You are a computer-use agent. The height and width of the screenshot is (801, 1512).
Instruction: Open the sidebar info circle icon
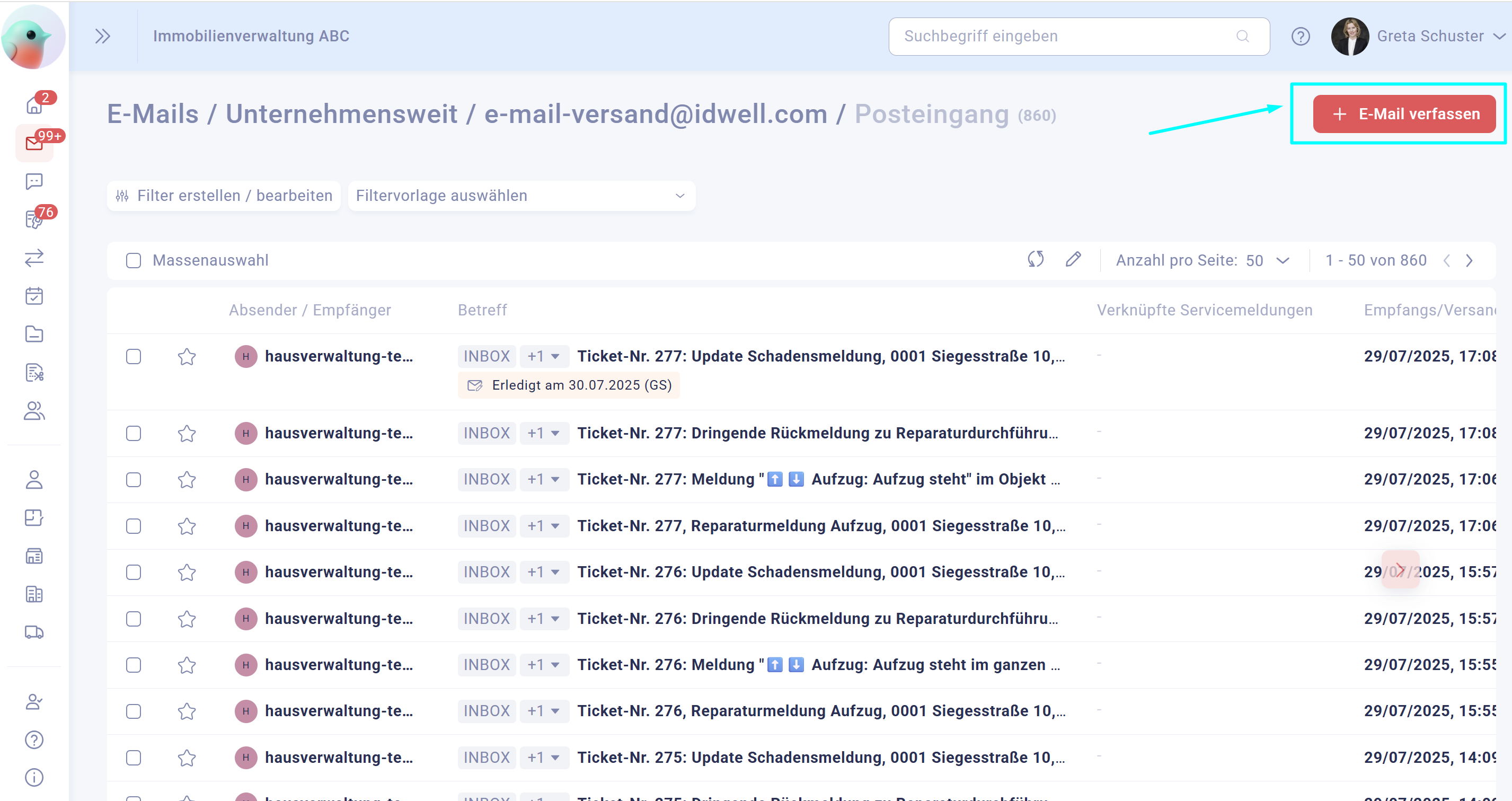click(34, 778)
